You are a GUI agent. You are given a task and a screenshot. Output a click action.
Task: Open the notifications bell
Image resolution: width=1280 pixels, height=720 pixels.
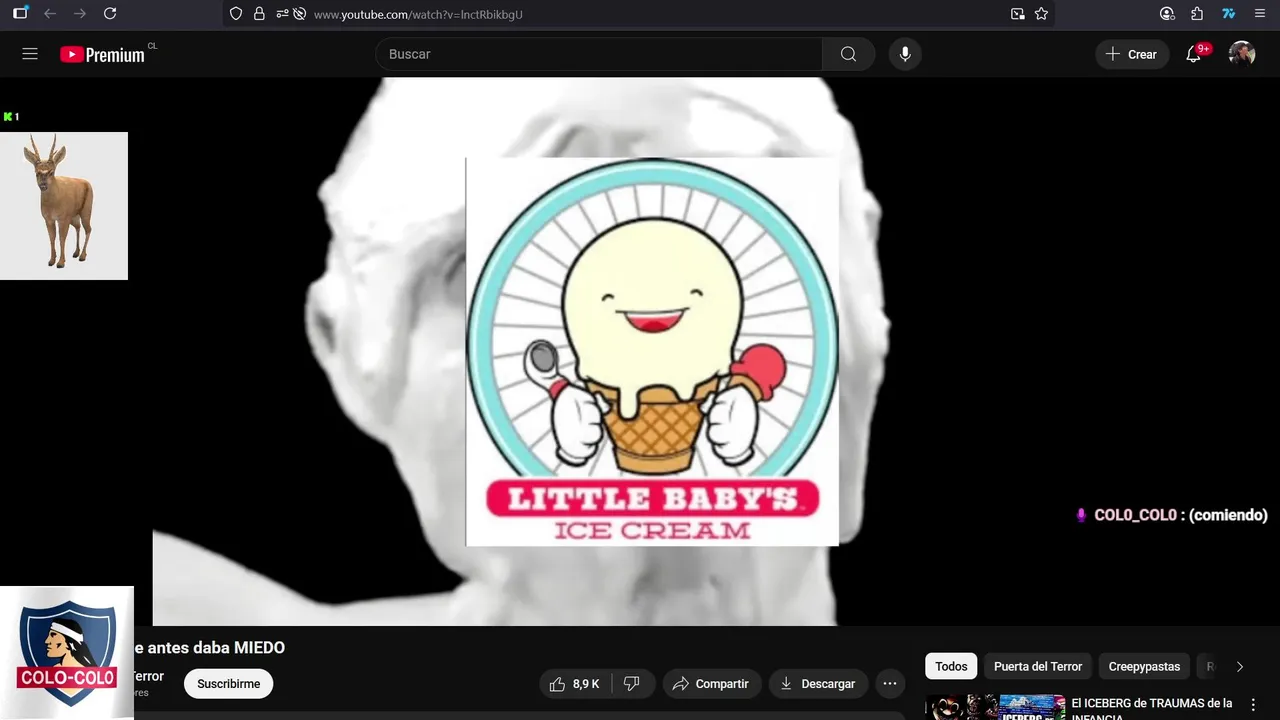pos(1194,54)
